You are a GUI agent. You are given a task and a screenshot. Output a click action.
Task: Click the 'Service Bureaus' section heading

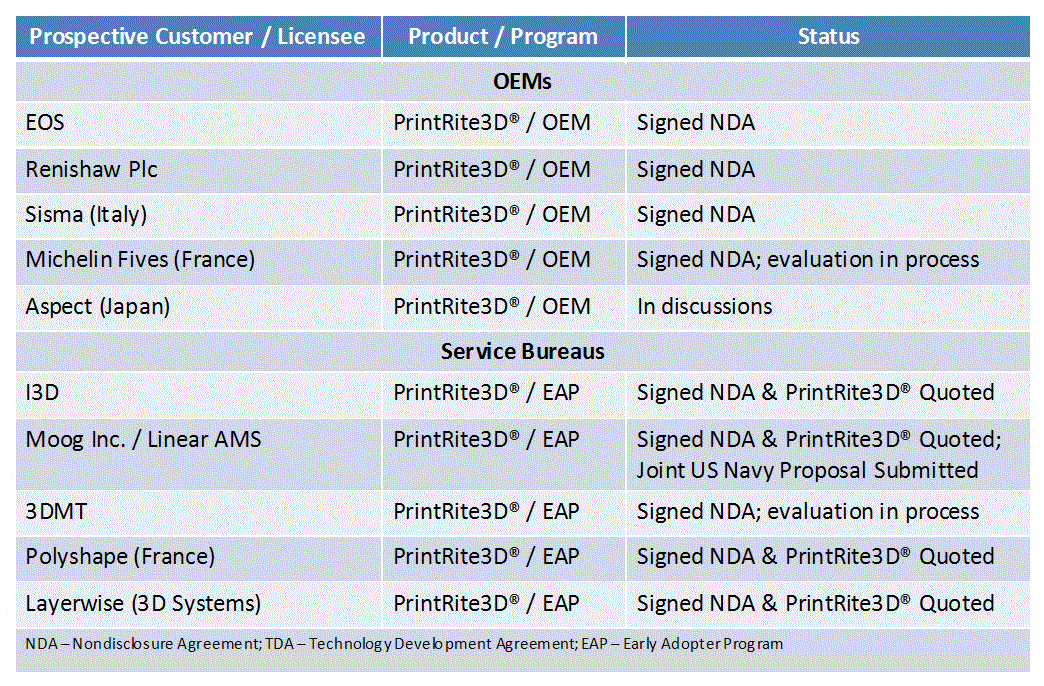click(x=522, y=352)
